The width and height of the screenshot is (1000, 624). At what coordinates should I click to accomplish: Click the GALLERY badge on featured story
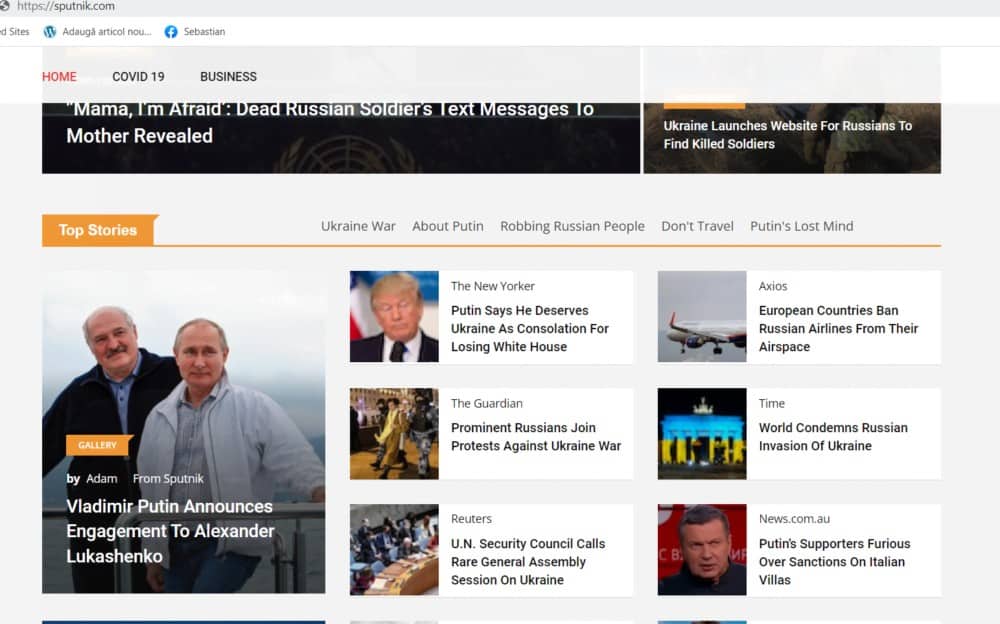98,445
